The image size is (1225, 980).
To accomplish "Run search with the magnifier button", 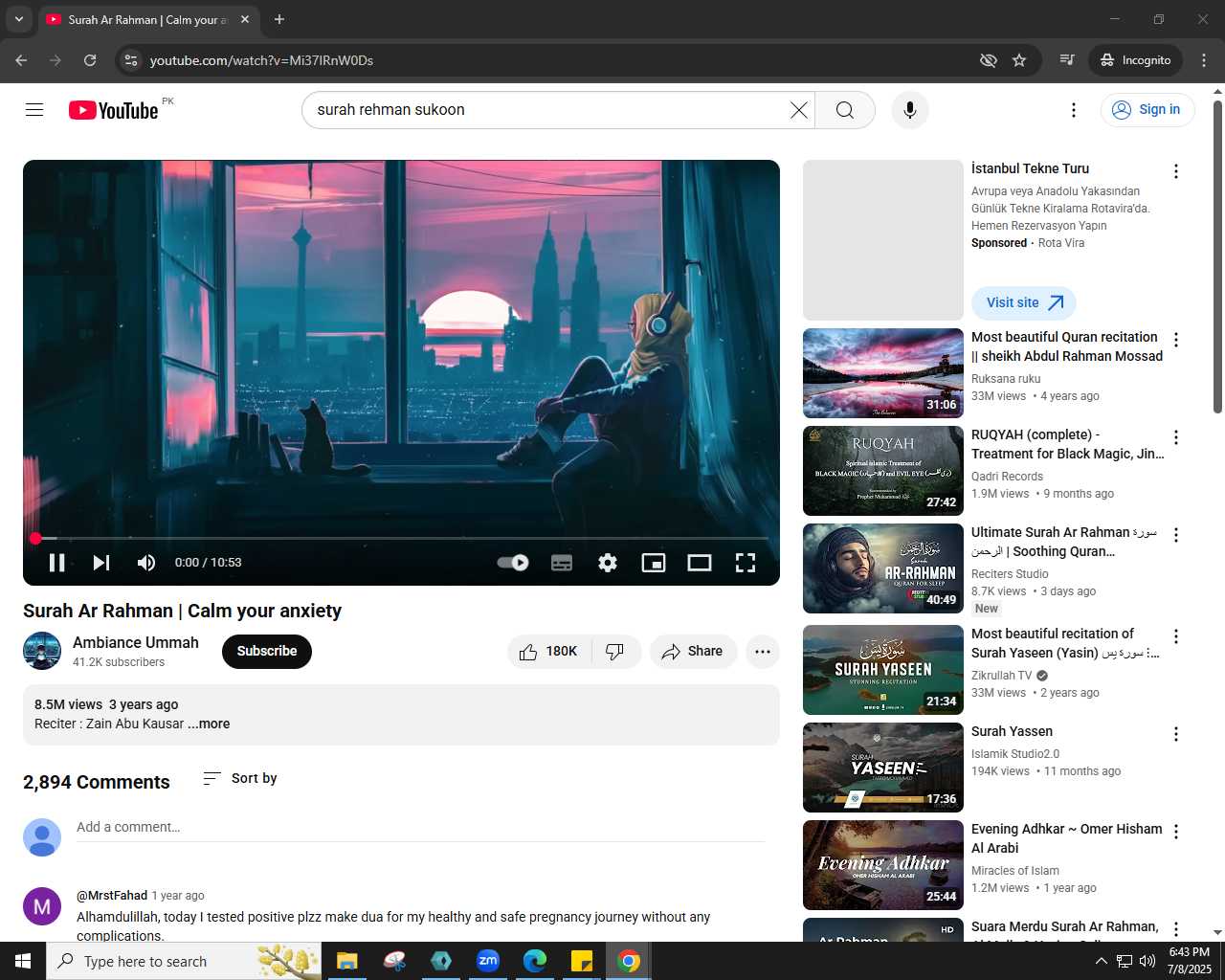I will pos(845,110).
